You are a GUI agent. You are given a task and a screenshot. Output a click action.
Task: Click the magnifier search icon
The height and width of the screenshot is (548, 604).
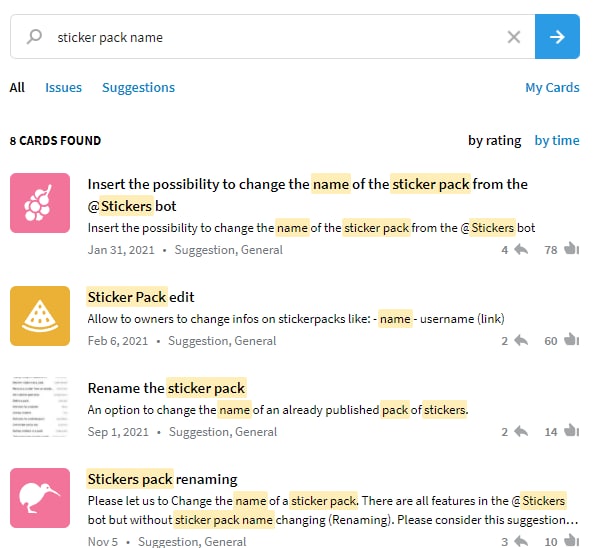pos(34,37)
